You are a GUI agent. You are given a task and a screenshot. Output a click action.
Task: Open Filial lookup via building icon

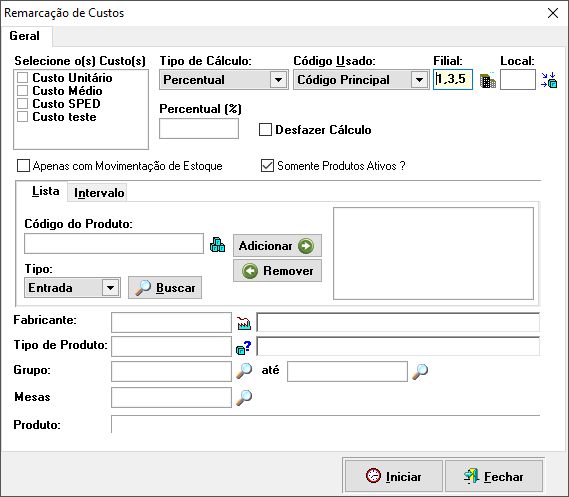point(487,80)
